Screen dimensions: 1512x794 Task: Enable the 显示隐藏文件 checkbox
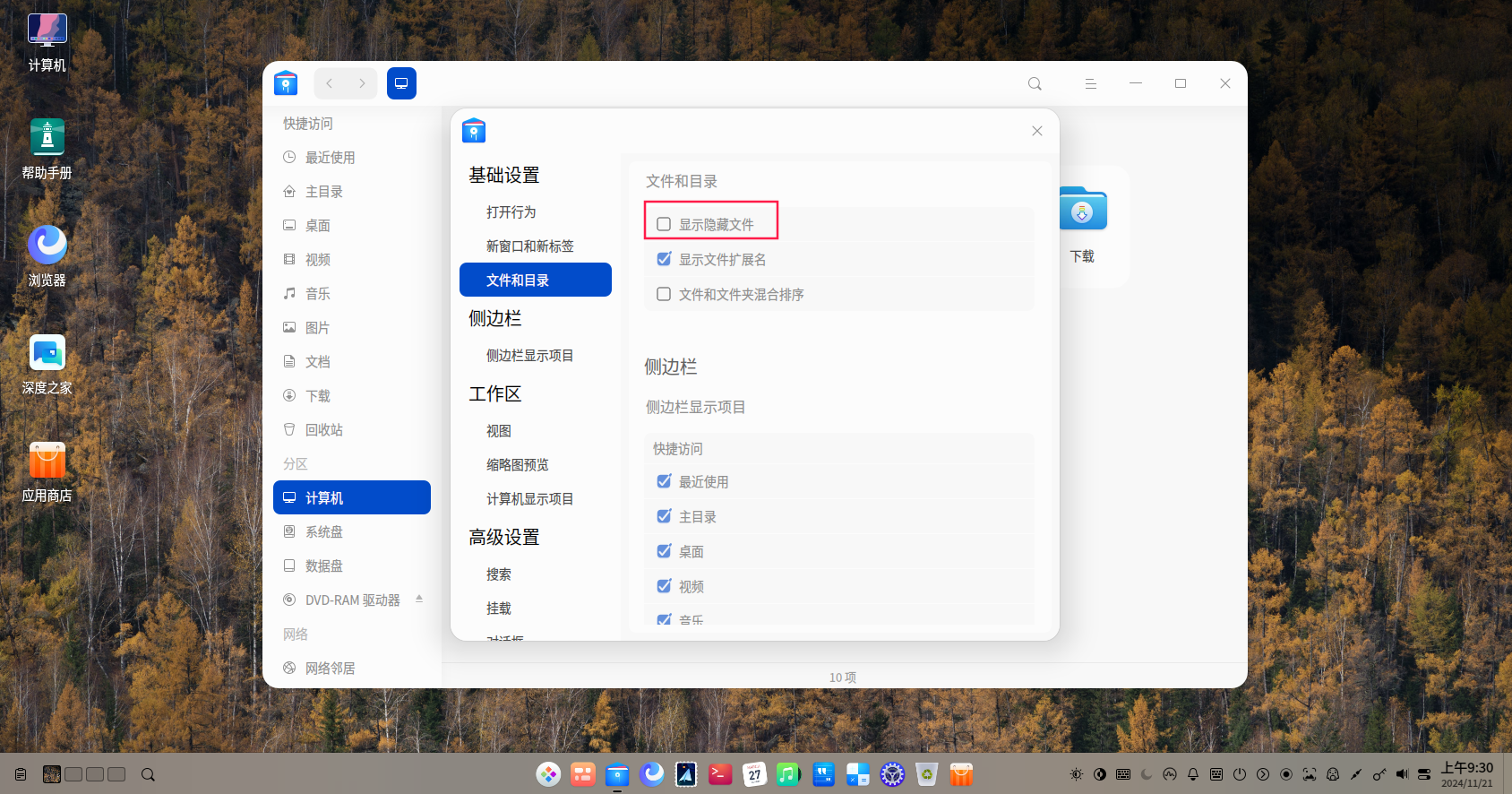pos(664,224)
